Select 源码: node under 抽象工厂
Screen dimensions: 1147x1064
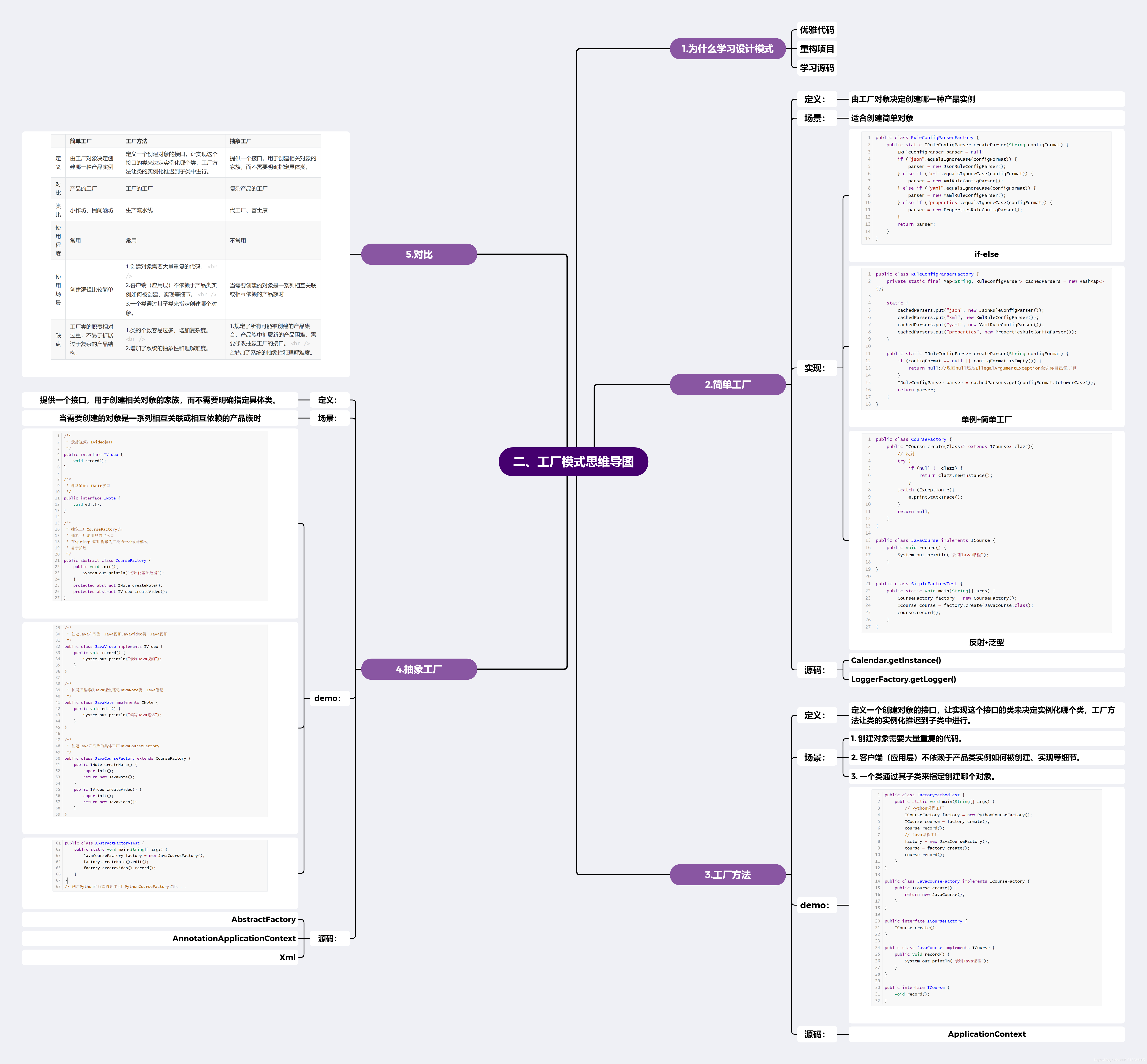coord(329,939)
